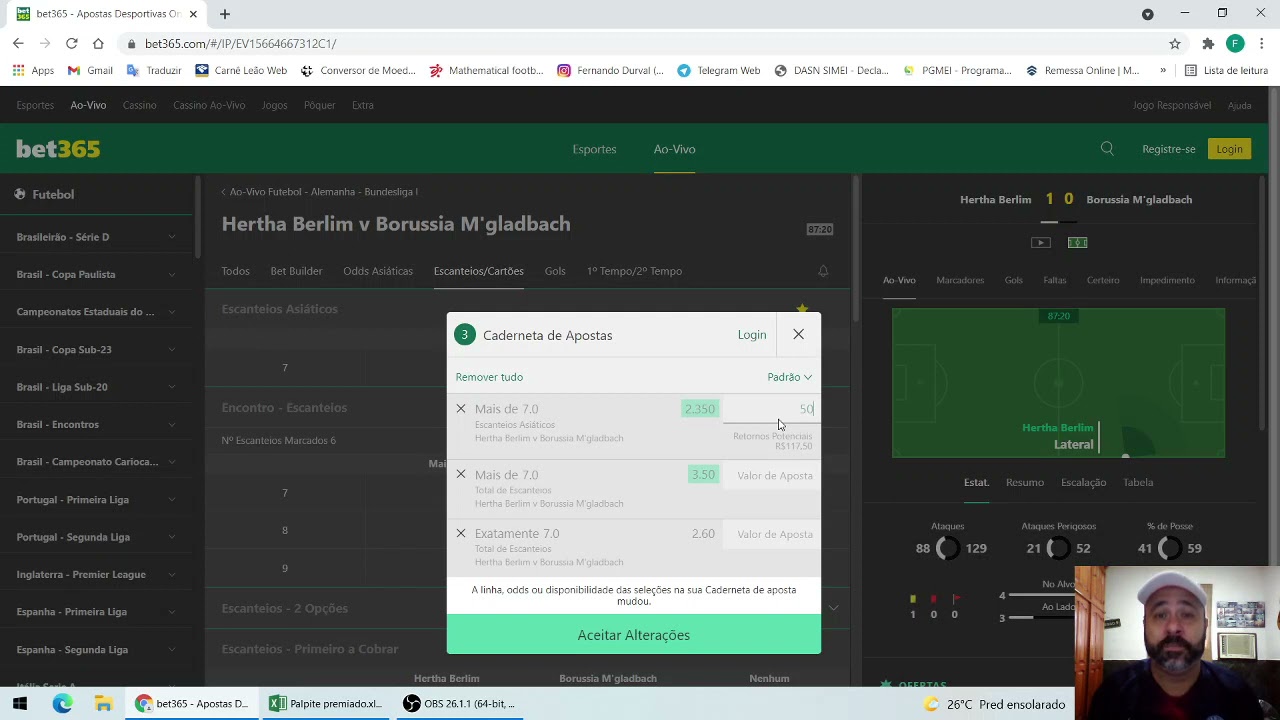Open the Chrome profile avatar

click(1235, 43)
